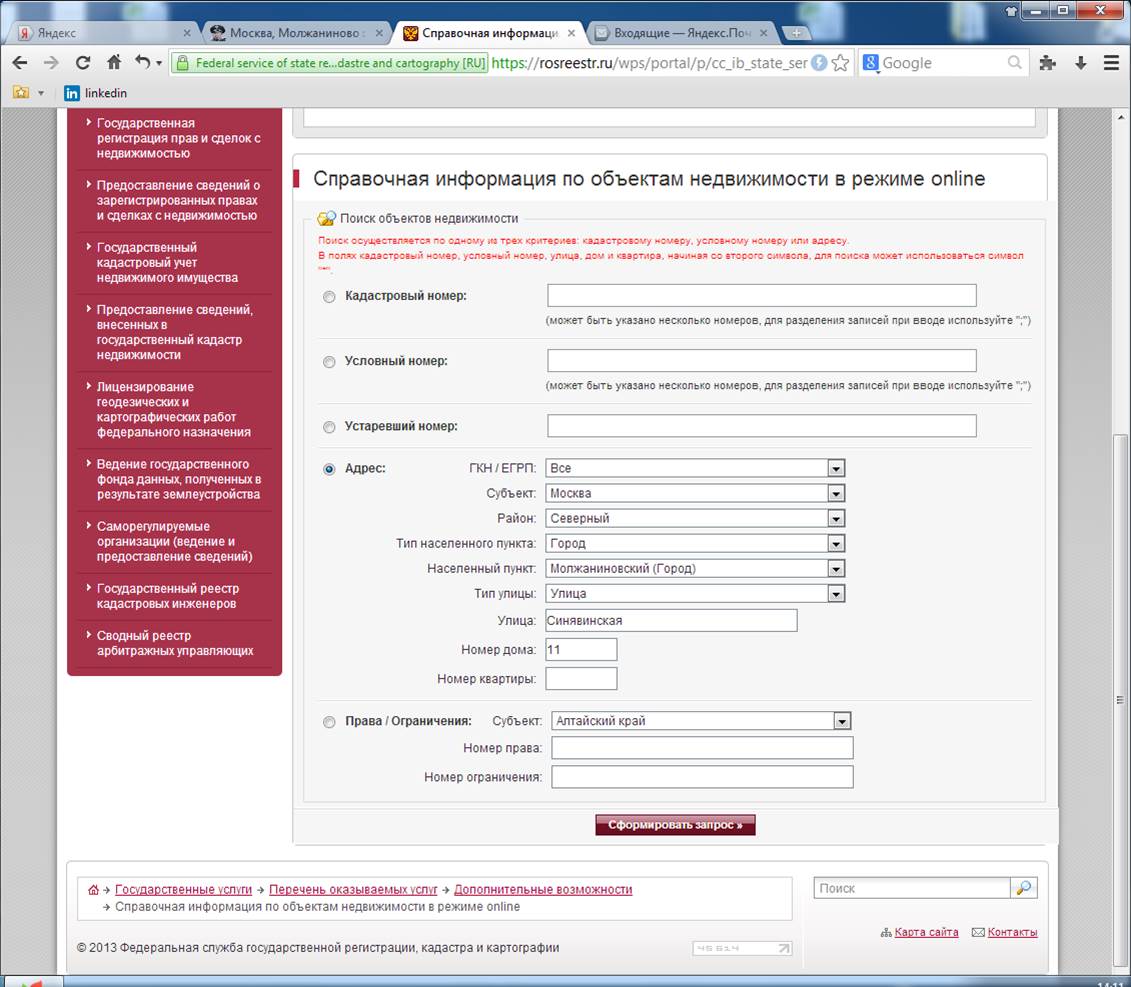
Task: Switch to the Яндекс tab
Action: [x=100, y=32]
